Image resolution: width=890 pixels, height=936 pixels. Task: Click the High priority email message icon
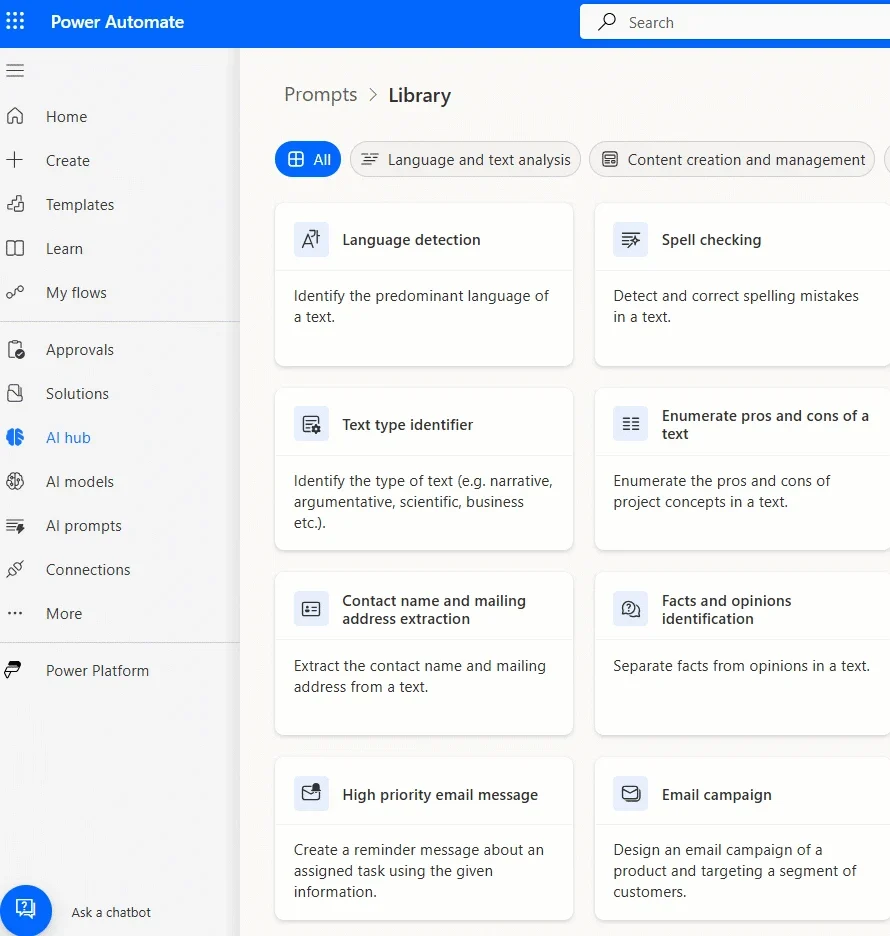click(311, 794)
